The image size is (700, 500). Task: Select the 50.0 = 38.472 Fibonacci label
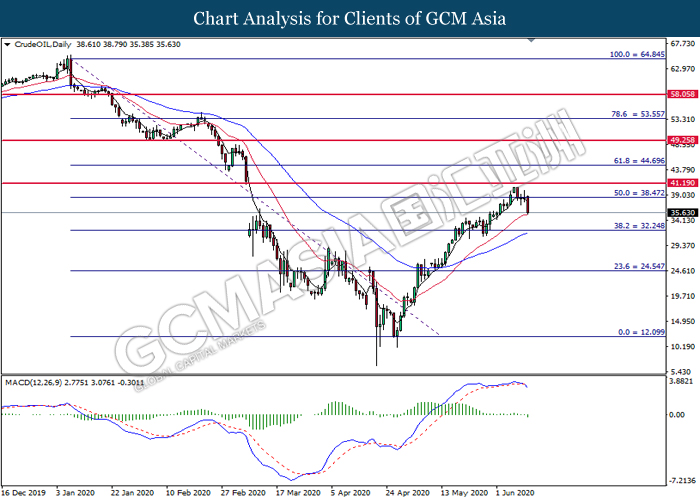tap(639, 193)
